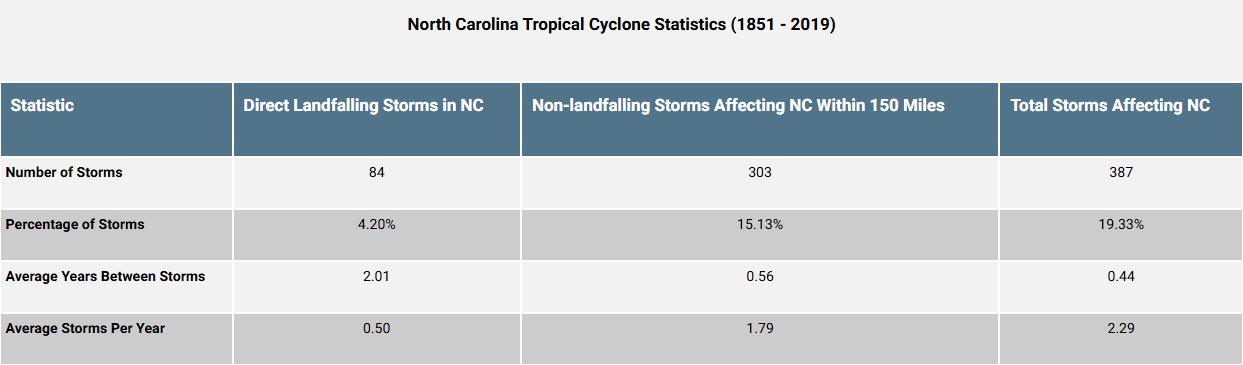Select the Number of Storms row label
The height and width of the screenshot is (365, 1243).
pos(64,172)
